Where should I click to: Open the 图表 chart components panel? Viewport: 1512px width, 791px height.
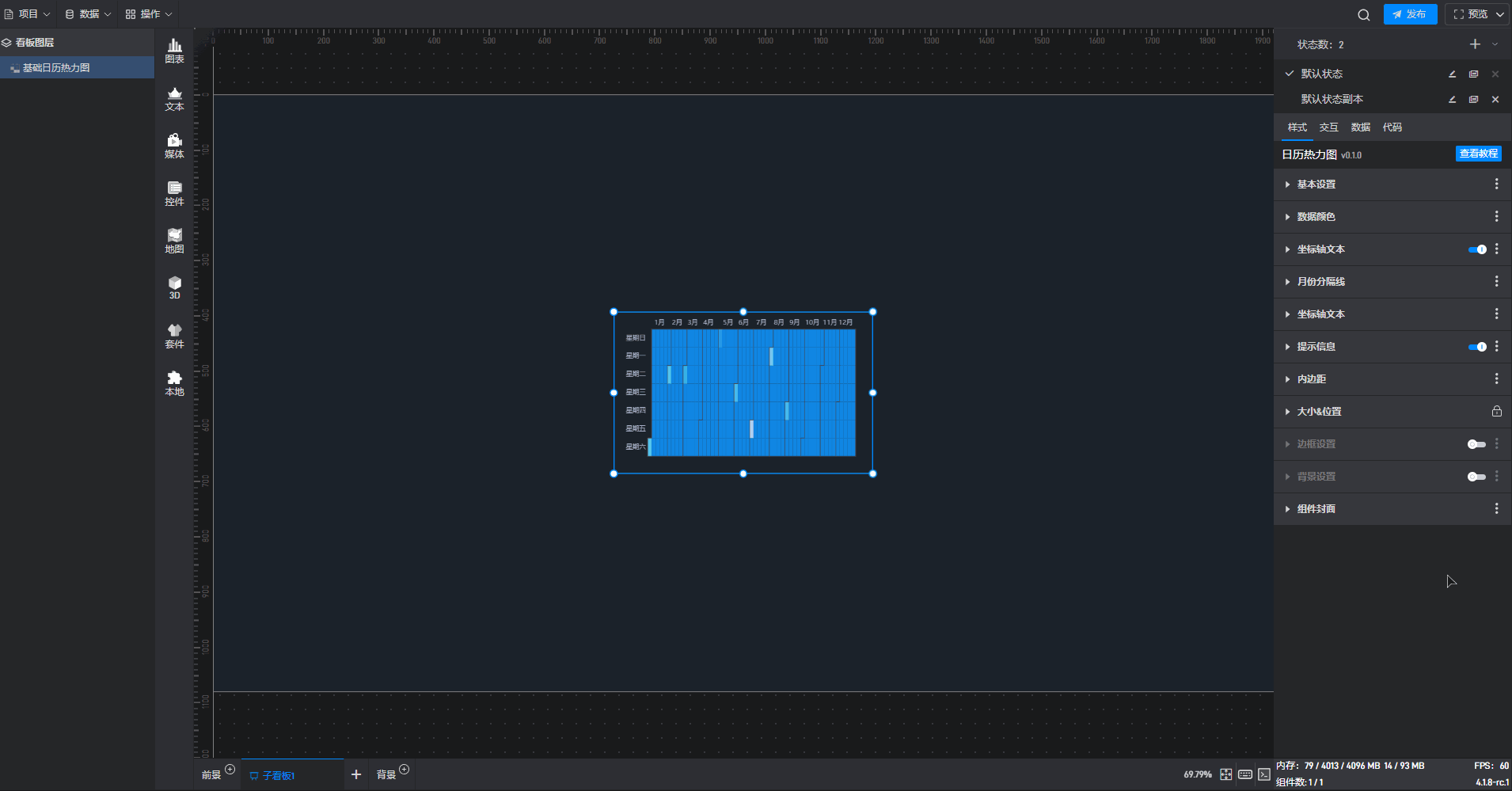coord(175,51)
